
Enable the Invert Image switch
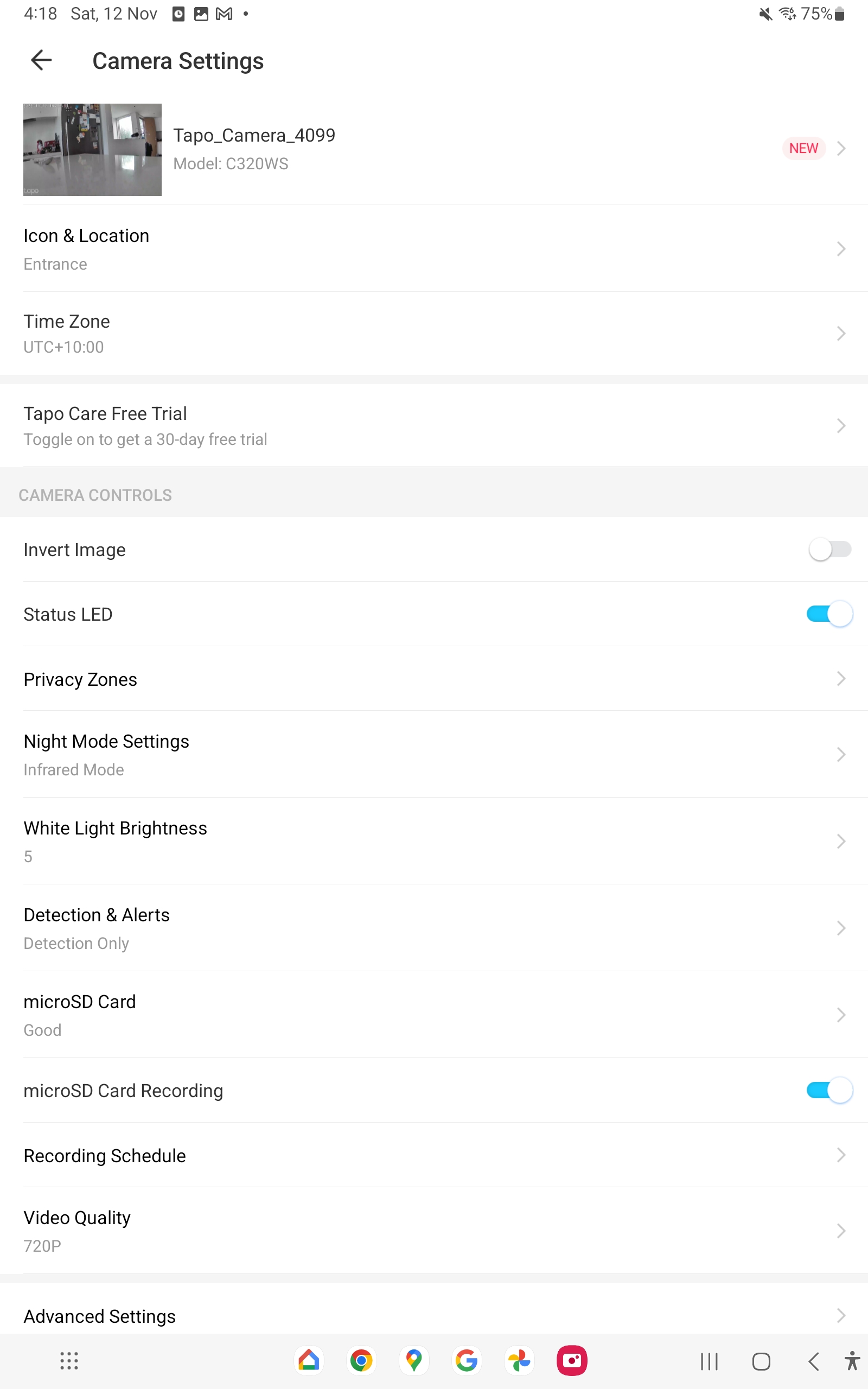[x=829, y=549]
